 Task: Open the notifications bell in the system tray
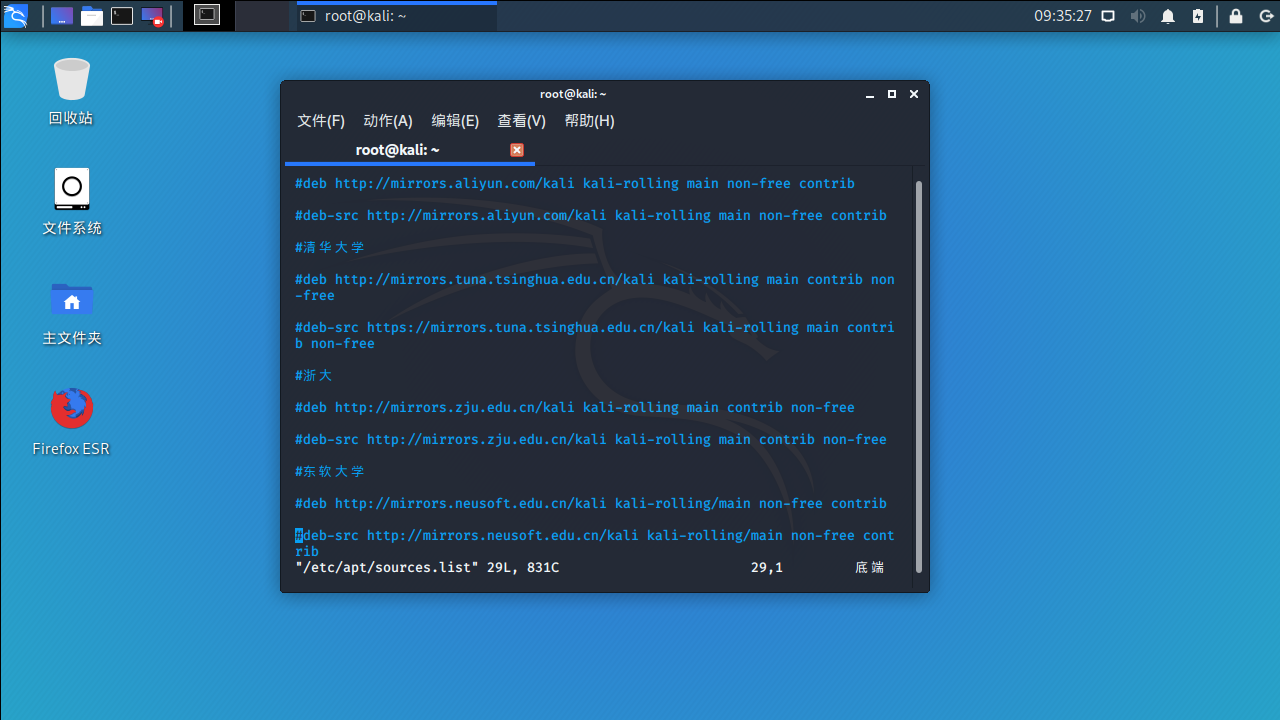pos(1167,16)
